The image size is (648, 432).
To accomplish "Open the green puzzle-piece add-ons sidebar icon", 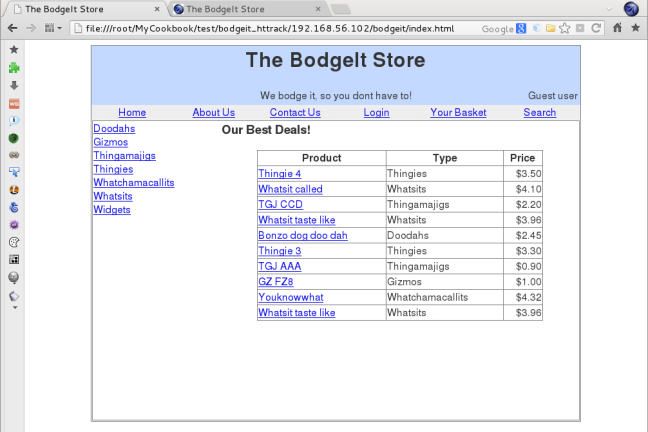I will (14, 67).
